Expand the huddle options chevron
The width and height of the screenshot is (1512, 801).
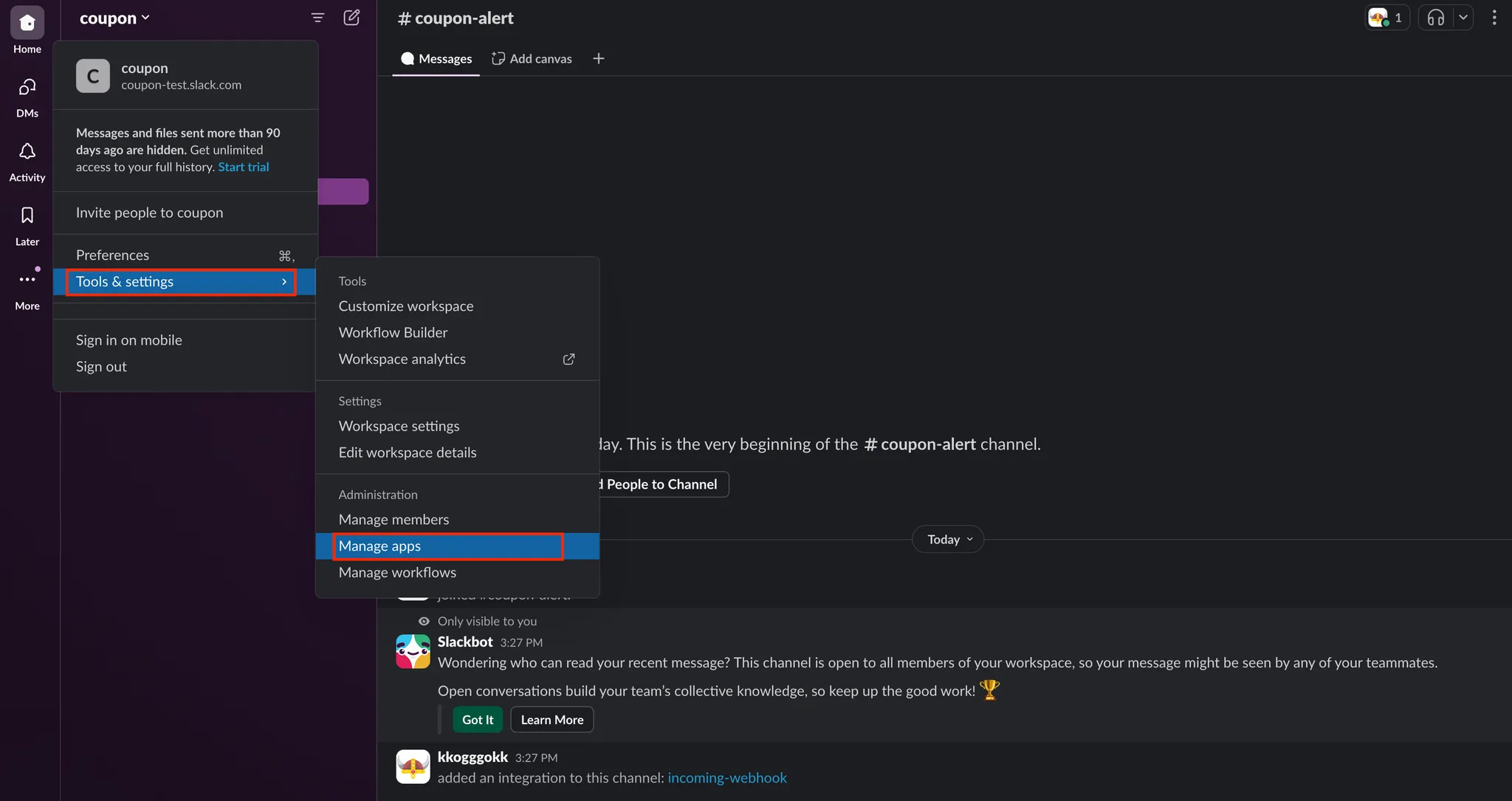pos(1463,18)
